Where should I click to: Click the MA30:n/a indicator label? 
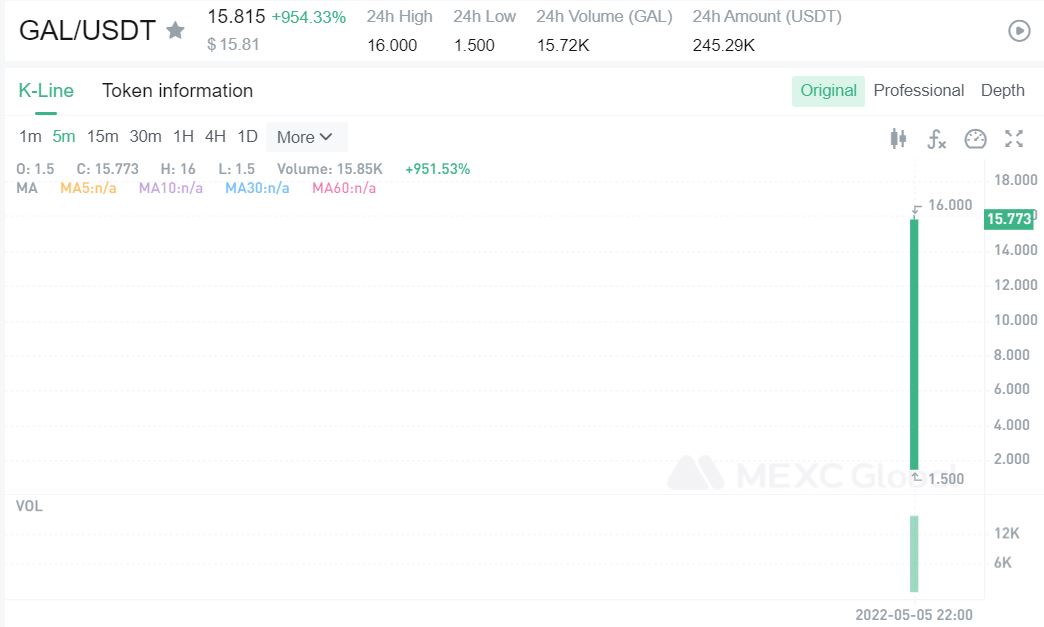(257, 188)
